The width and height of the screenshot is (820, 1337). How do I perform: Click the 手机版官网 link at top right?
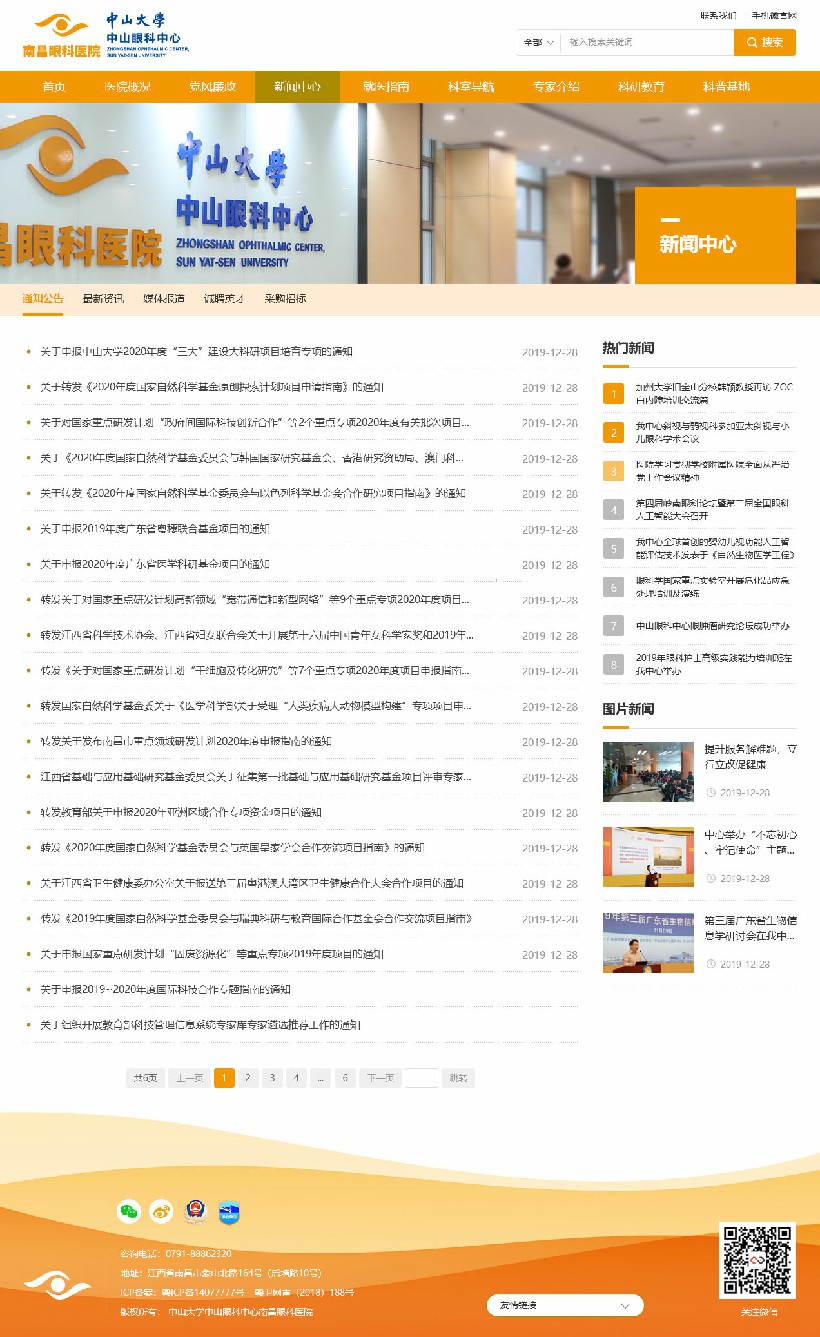tap(774, 16)
